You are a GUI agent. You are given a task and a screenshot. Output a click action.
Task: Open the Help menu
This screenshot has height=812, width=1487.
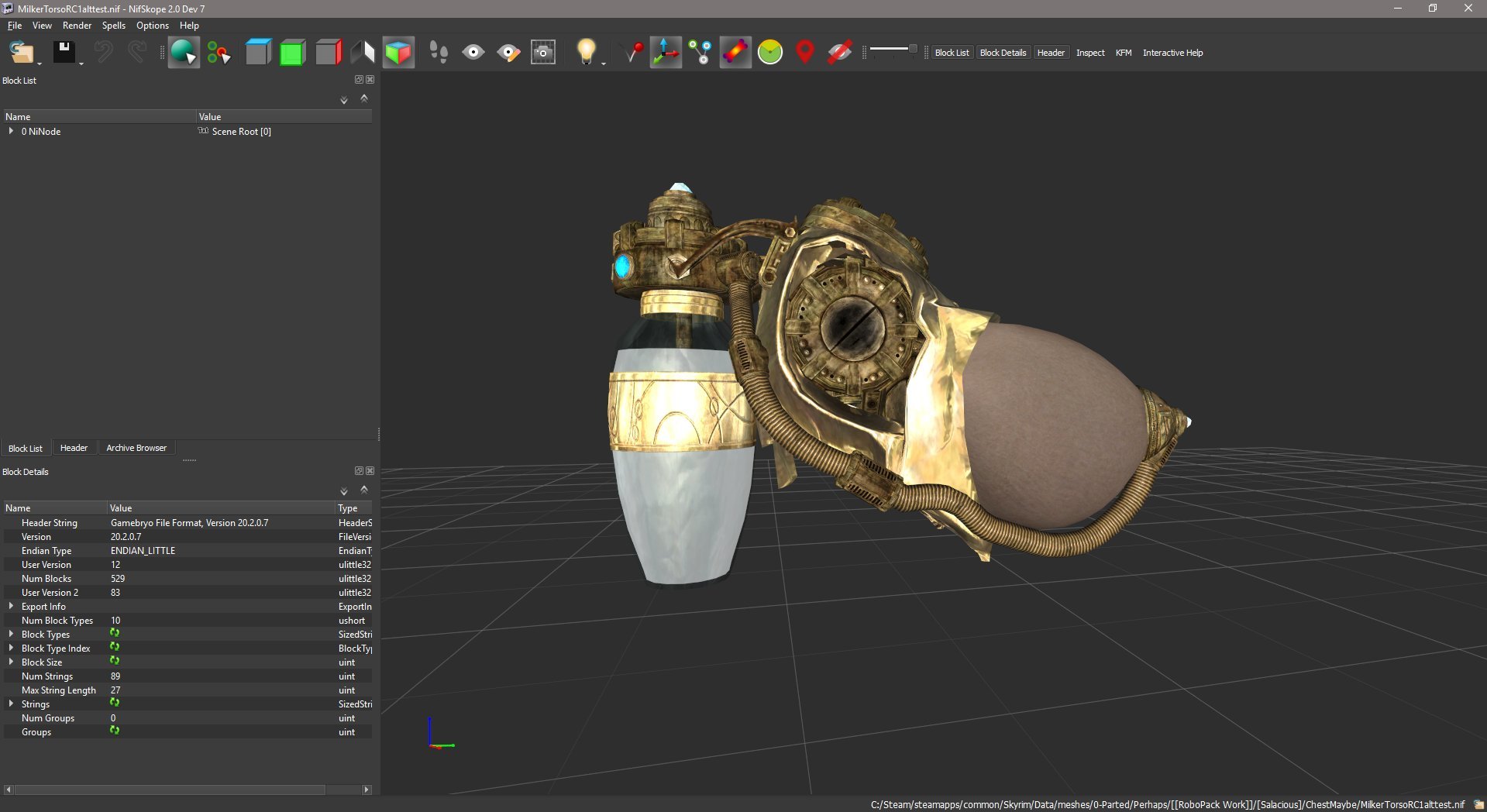(189, 26)
